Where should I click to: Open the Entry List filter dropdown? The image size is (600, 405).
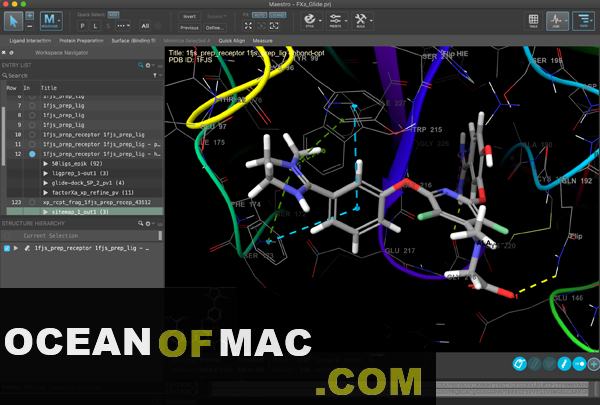(x=155, y=75)
